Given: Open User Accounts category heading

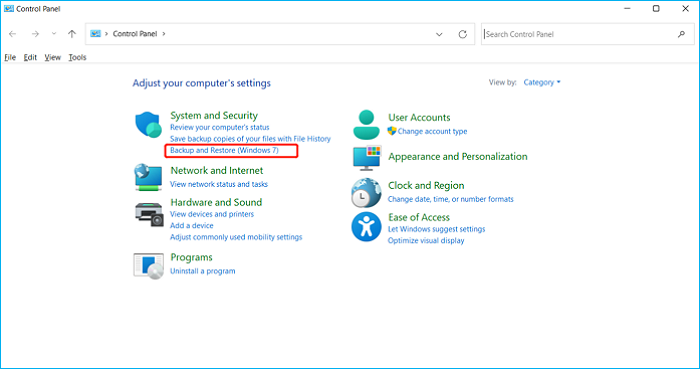Looking at the screenshot, I should pos(419,118).
